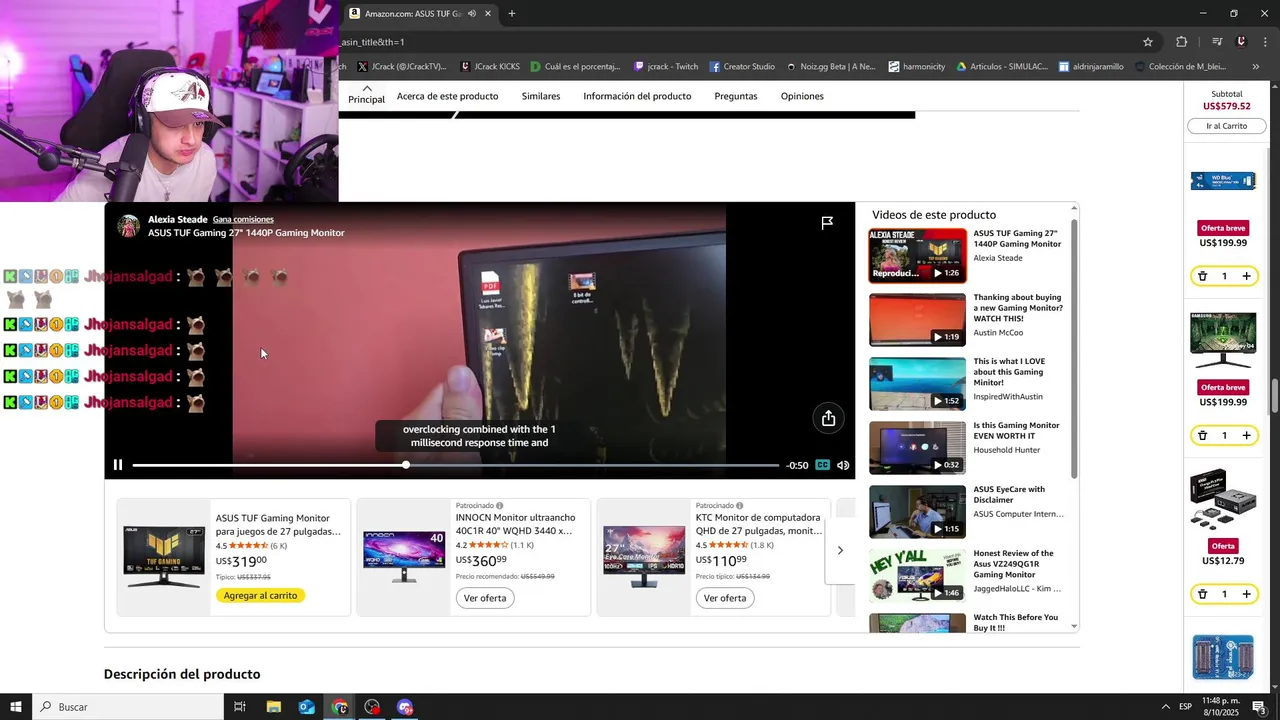Play Is this Gaming Monitor EVEN WORTH IT
The height and width of the screenshot is (720, 1280).
coord(917,447)
